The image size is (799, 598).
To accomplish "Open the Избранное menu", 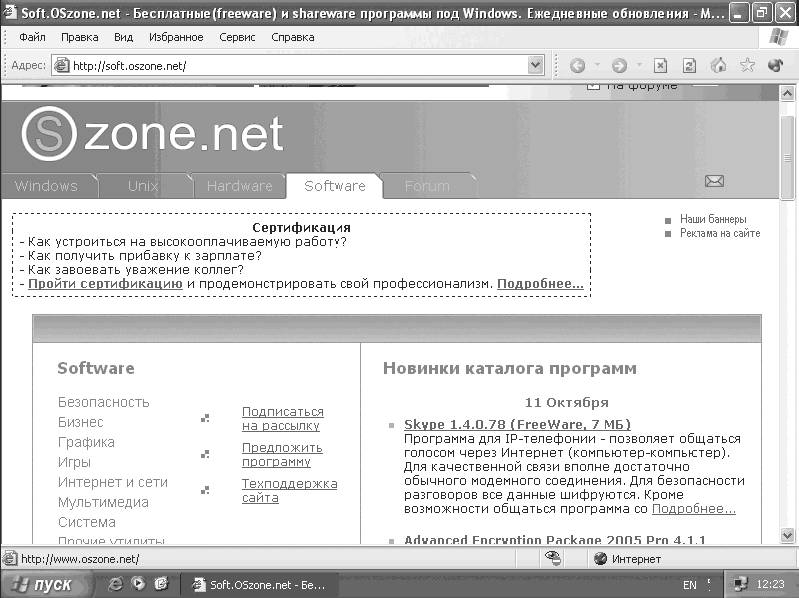I will tap(176, 37).
